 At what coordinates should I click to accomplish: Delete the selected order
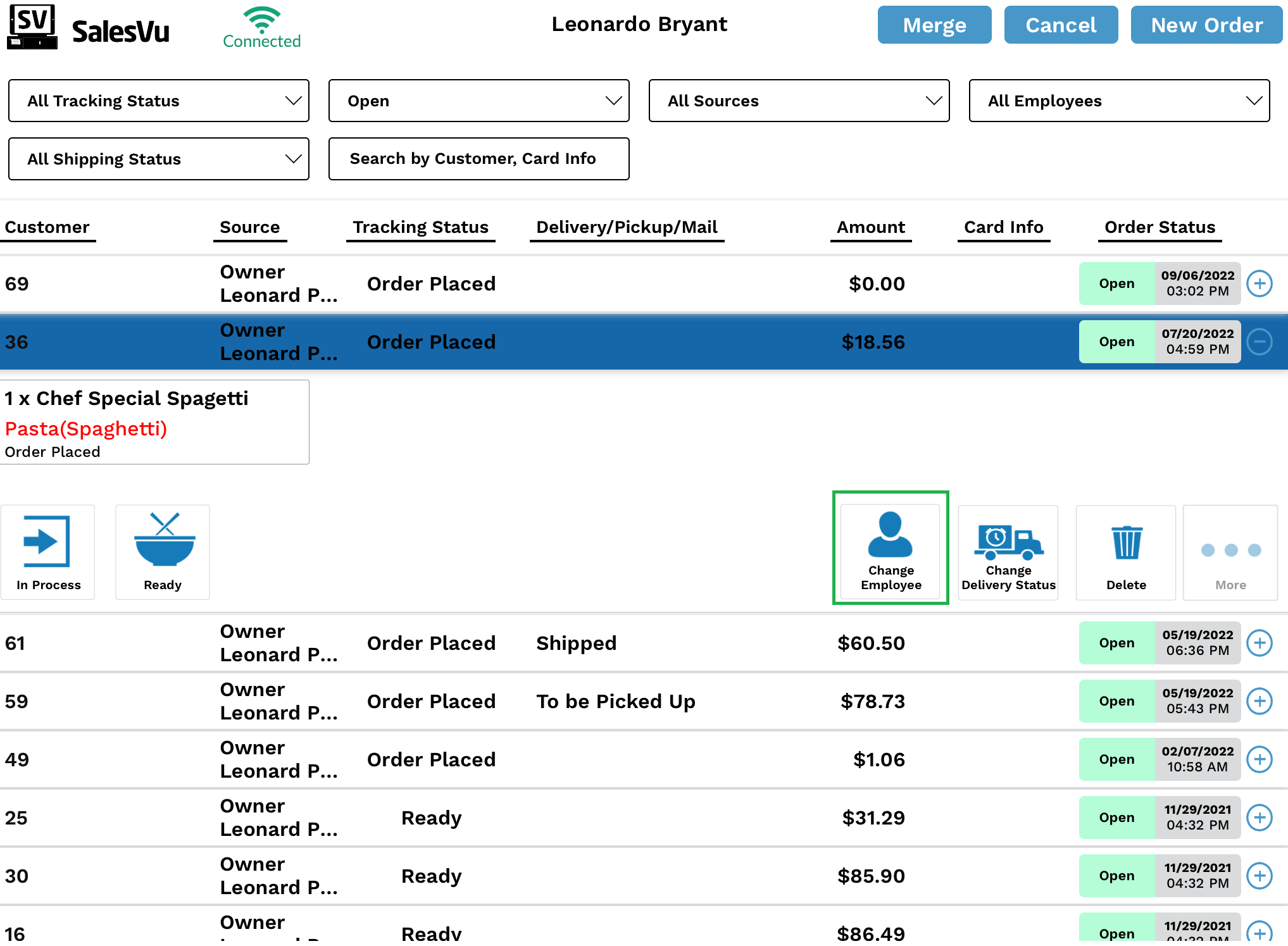coord(1126,552)
